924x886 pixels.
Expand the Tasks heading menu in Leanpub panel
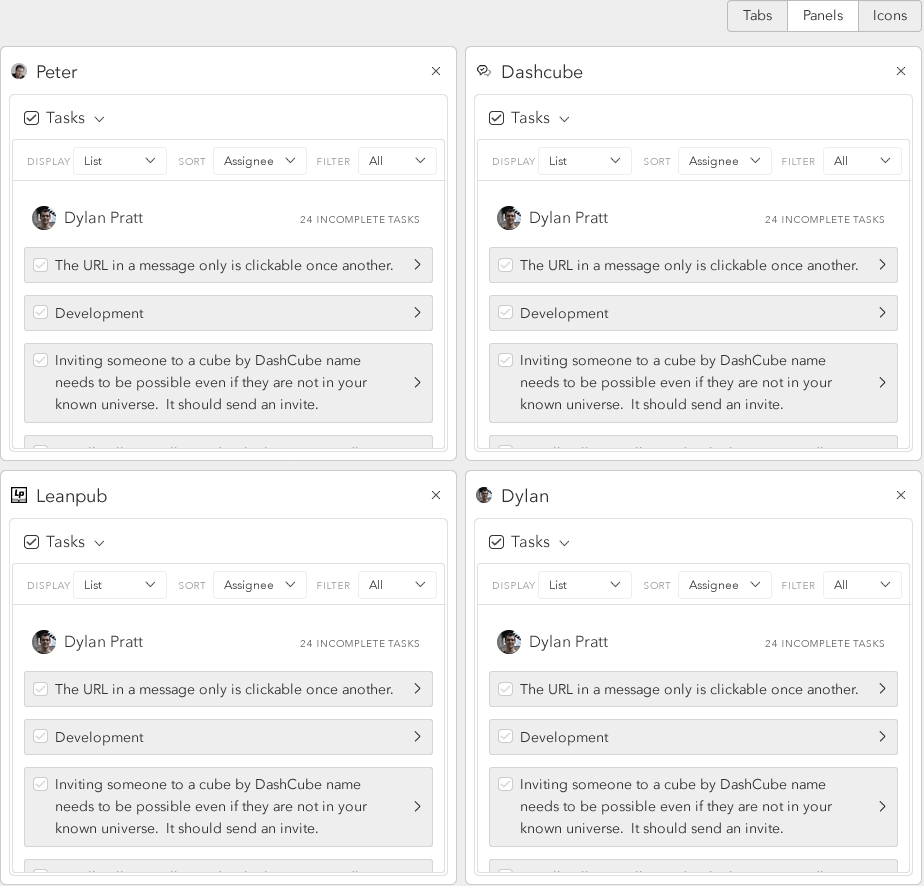(x=99, y=543)
